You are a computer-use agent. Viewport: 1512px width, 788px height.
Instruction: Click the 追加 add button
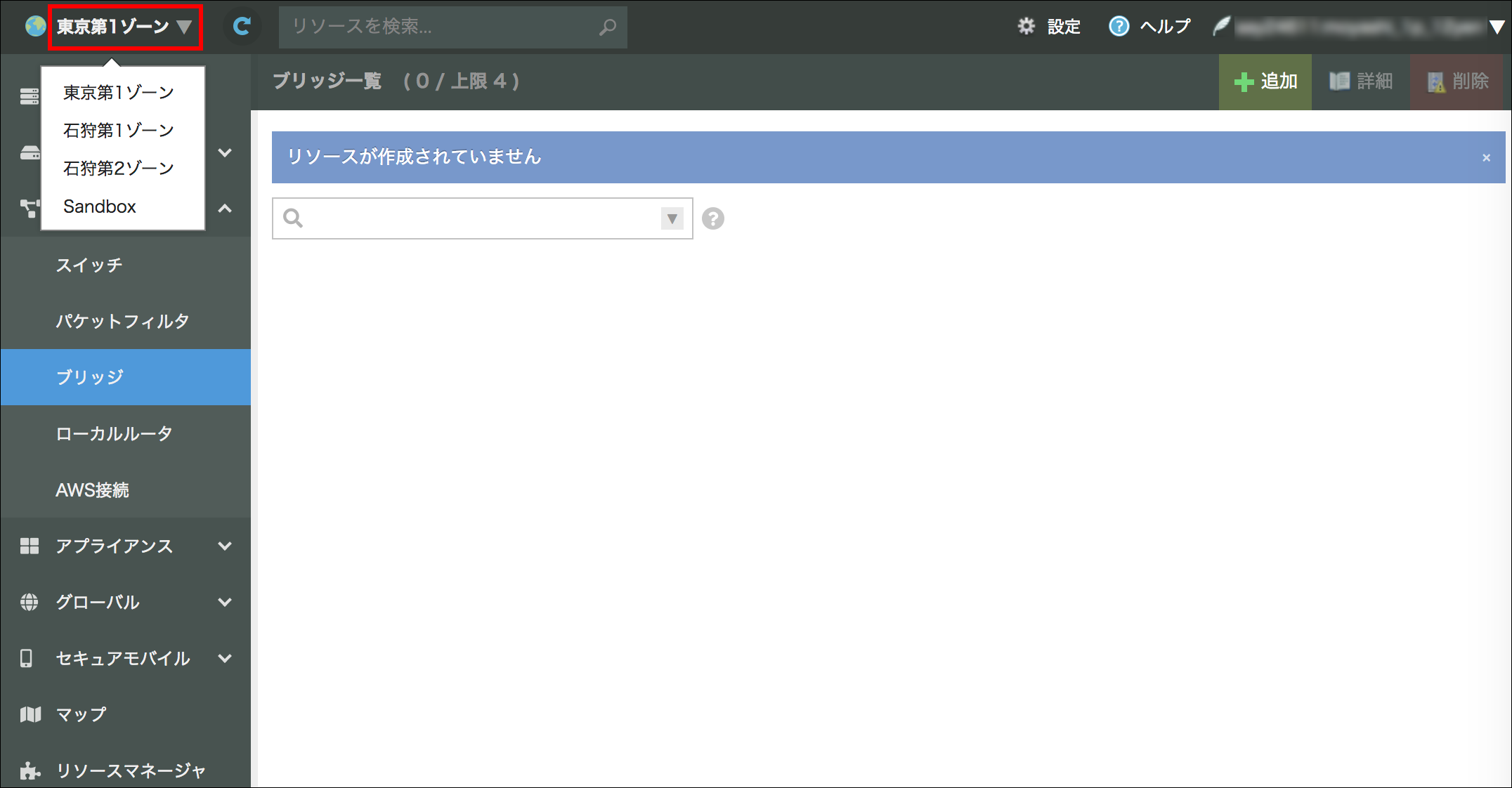(x=1265, y=81)
